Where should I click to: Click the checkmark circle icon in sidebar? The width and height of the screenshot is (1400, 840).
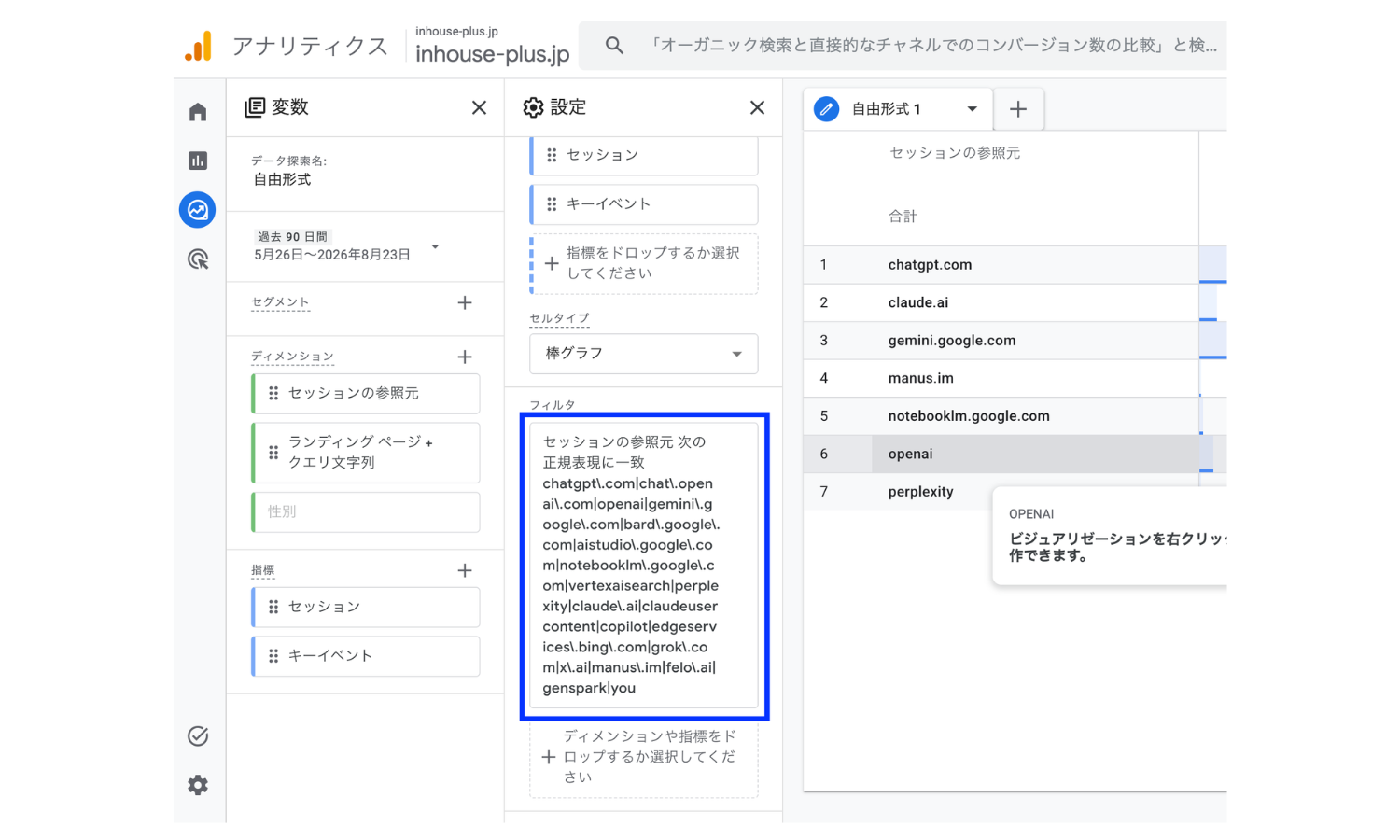point(198,736)
